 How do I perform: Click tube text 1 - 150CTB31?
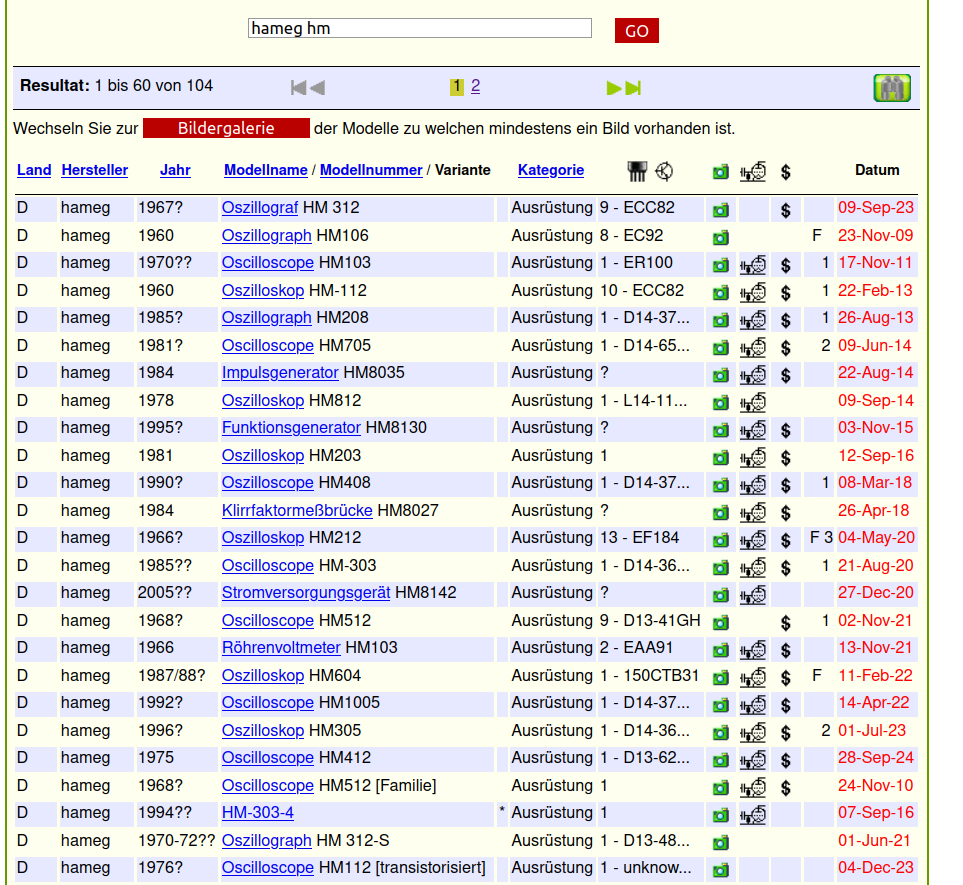(650, 676)
